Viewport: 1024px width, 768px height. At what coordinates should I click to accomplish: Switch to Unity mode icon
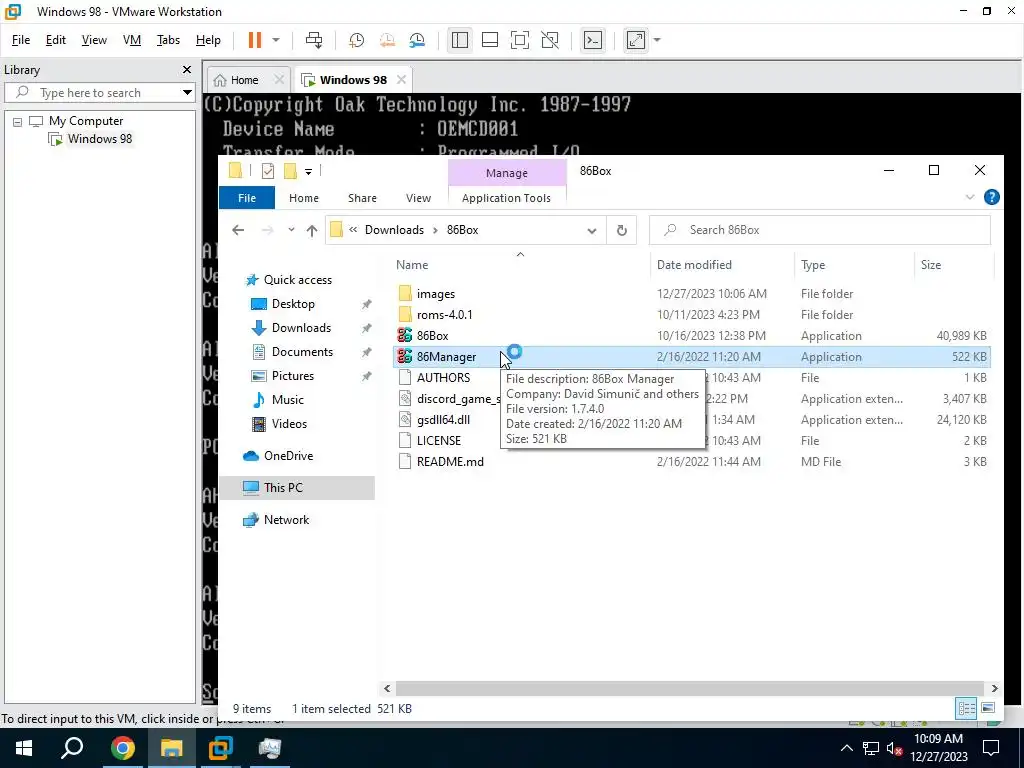coord(551,40)
